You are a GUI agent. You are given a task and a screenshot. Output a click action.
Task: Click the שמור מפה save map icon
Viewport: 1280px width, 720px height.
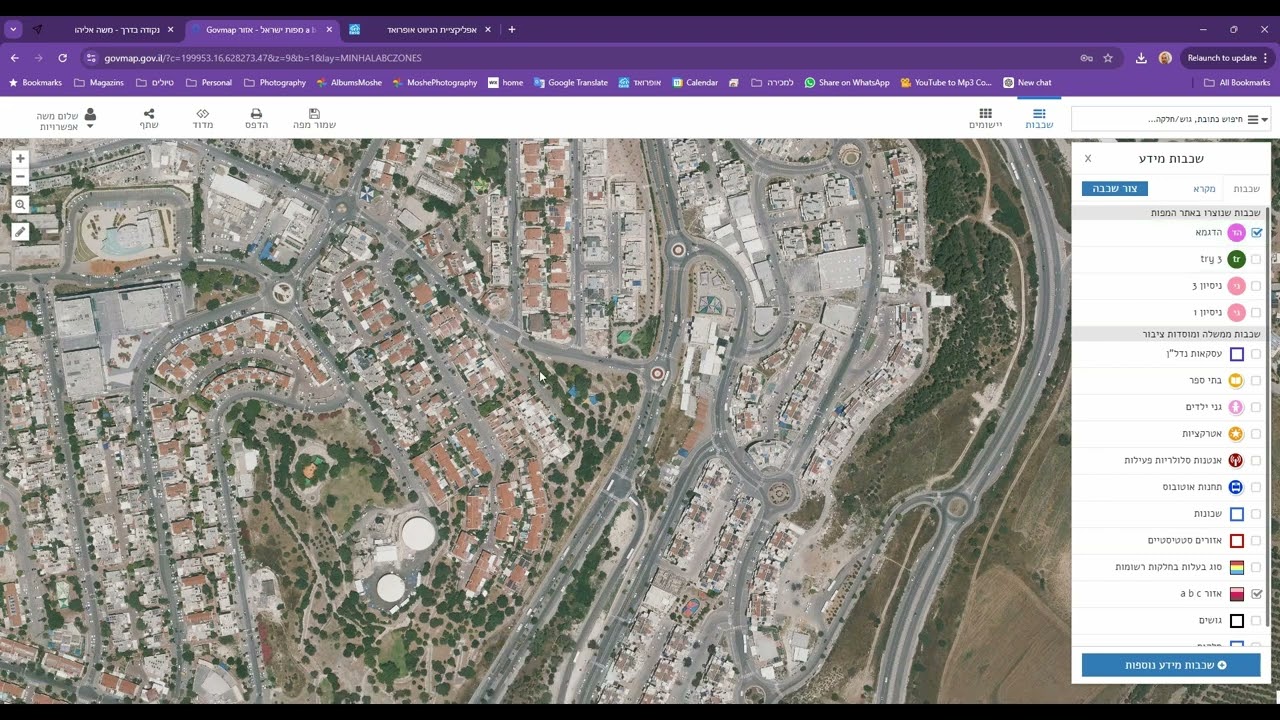click(314, 119)
